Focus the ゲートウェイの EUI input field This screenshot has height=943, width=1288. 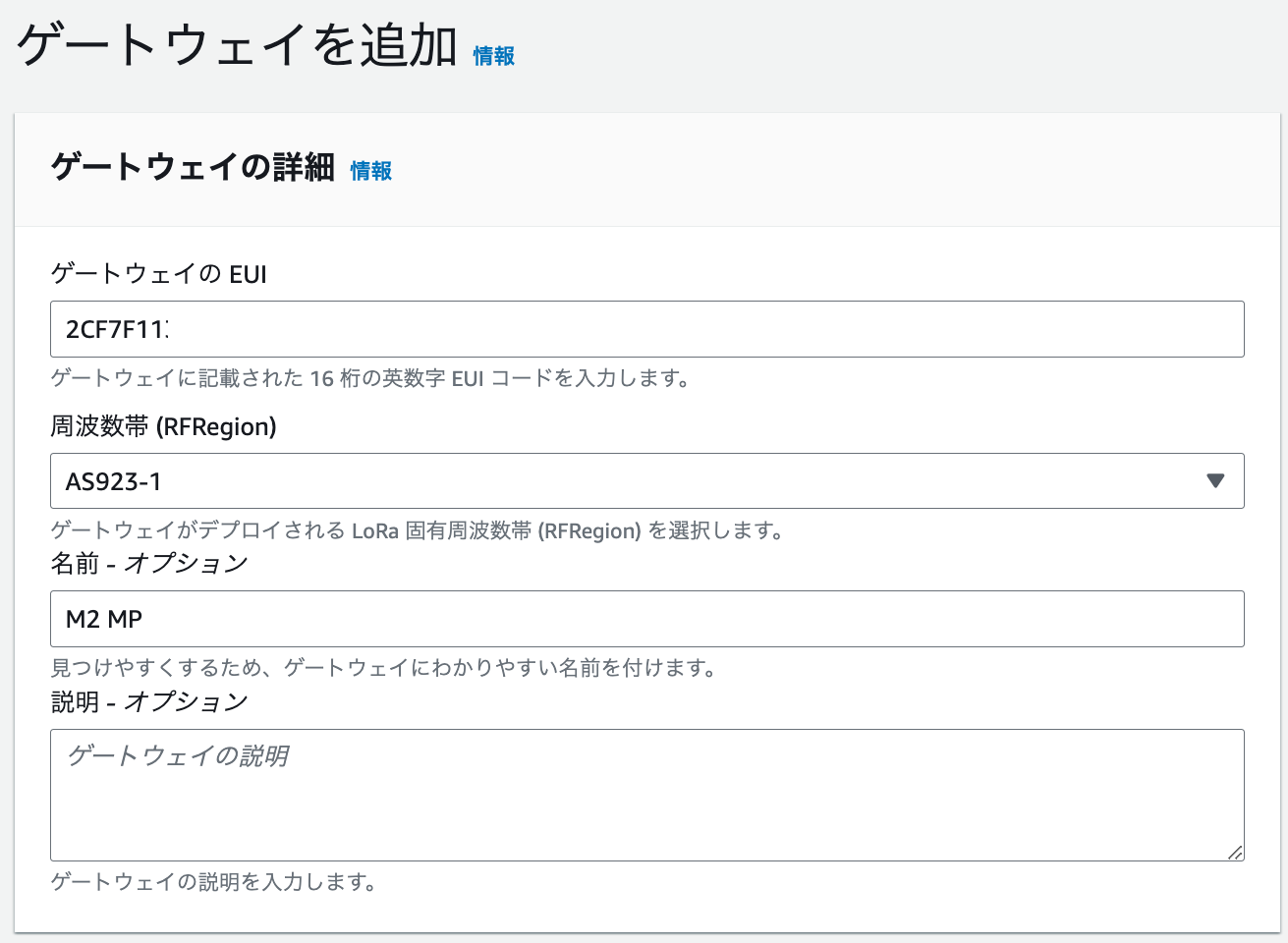point(646,329)
